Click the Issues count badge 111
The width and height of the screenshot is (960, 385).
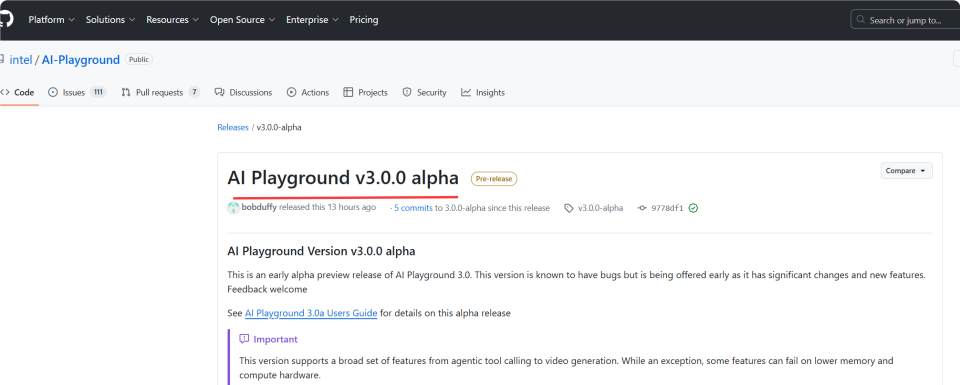pos(98,92)
